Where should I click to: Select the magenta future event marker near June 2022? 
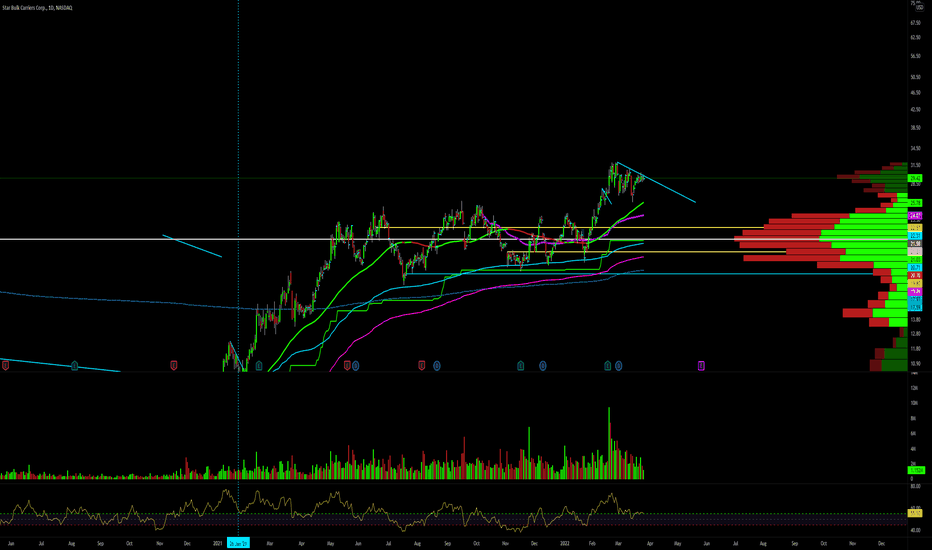701,366
